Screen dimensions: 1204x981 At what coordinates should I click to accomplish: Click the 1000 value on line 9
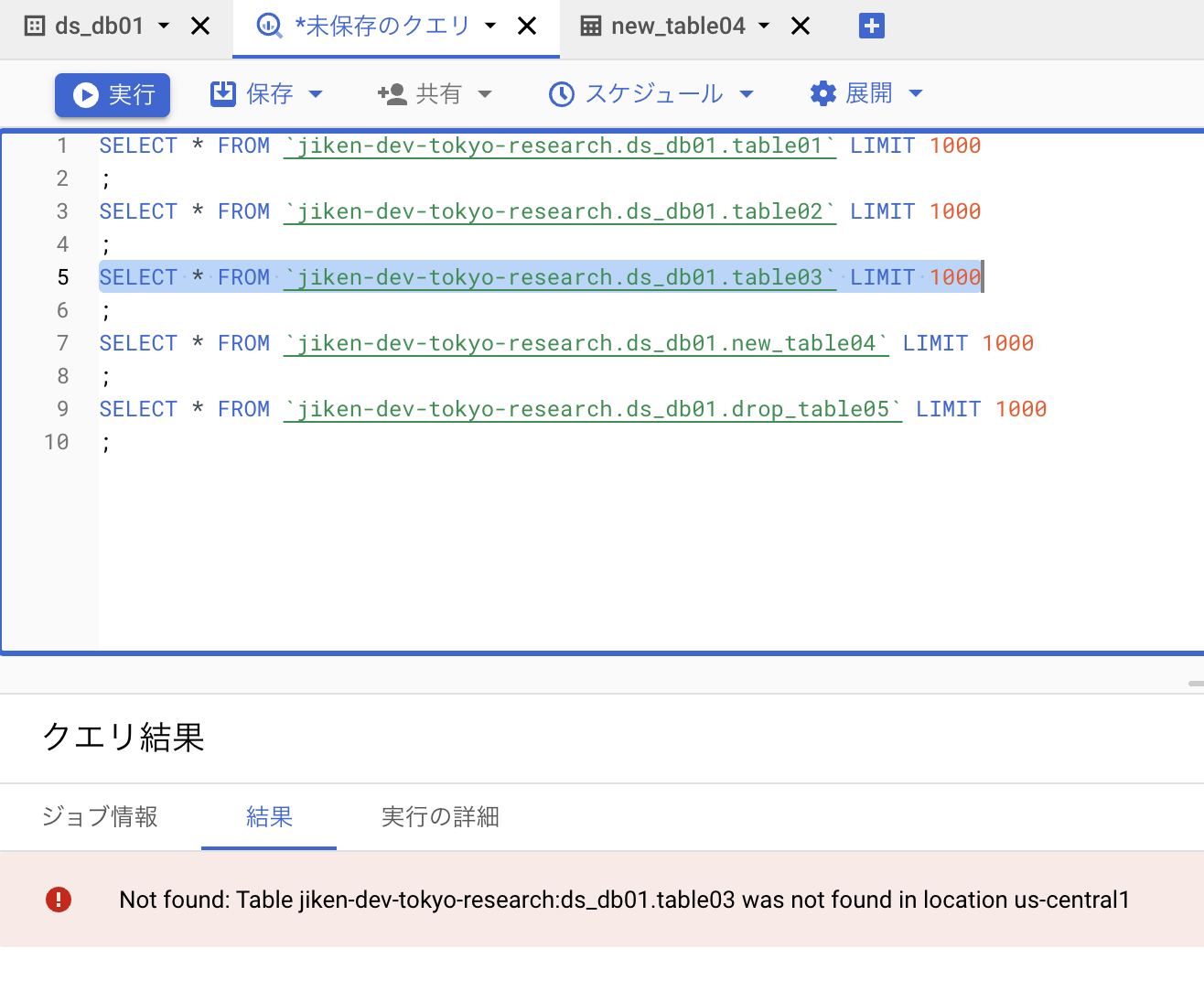[1021, 409]
